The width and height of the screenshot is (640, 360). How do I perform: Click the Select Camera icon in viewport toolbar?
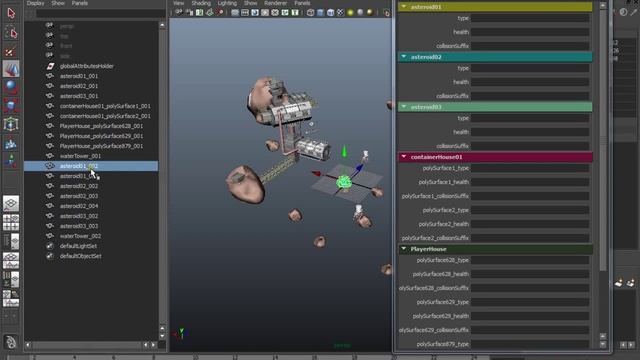(x=179, y=13)
